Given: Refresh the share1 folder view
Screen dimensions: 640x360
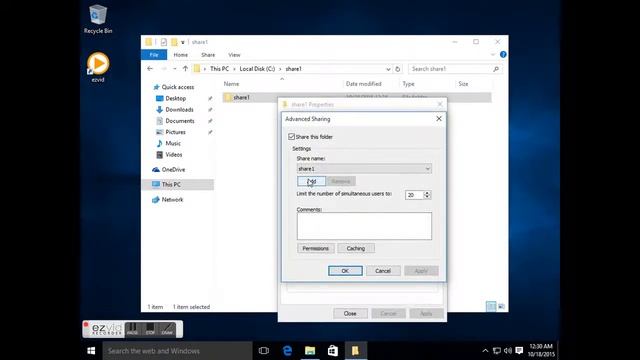Looking at the screenshot, I should [398, 69].
